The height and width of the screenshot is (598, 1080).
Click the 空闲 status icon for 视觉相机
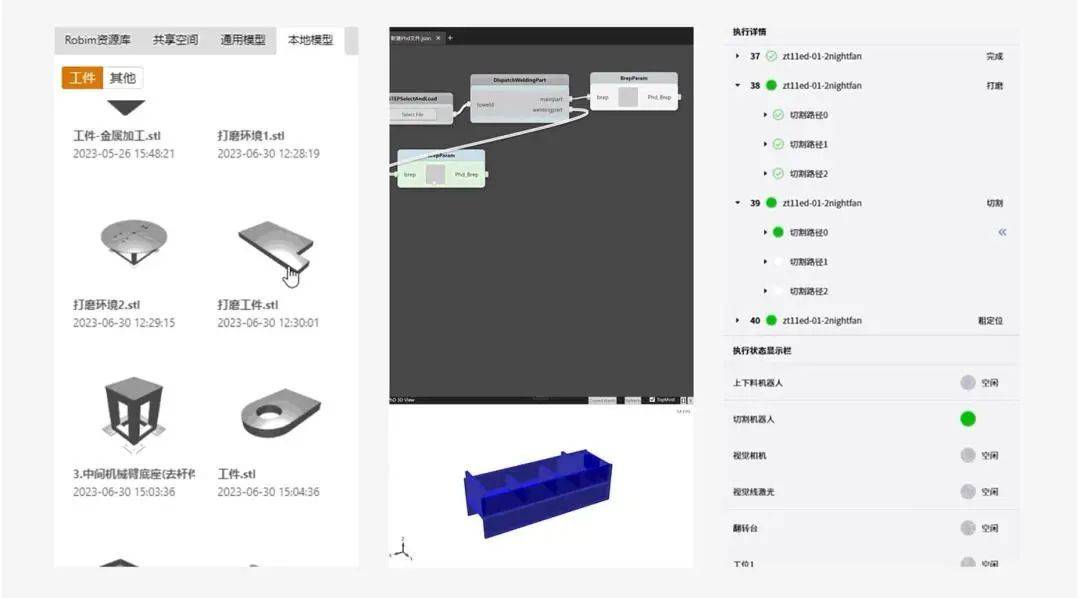tap(966, 454)
